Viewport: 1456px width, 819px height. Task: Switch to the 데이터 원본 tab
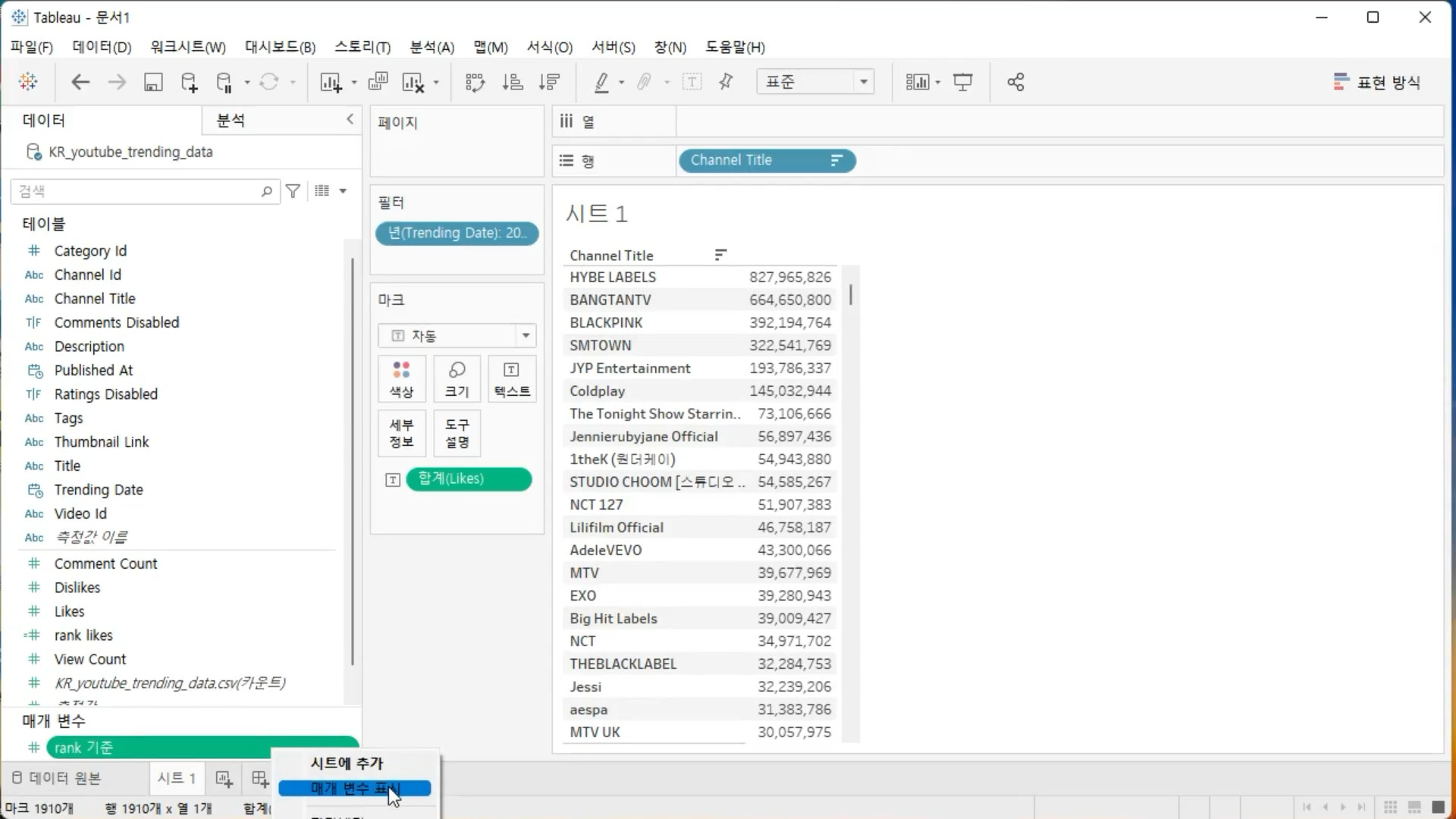point(57,778)
